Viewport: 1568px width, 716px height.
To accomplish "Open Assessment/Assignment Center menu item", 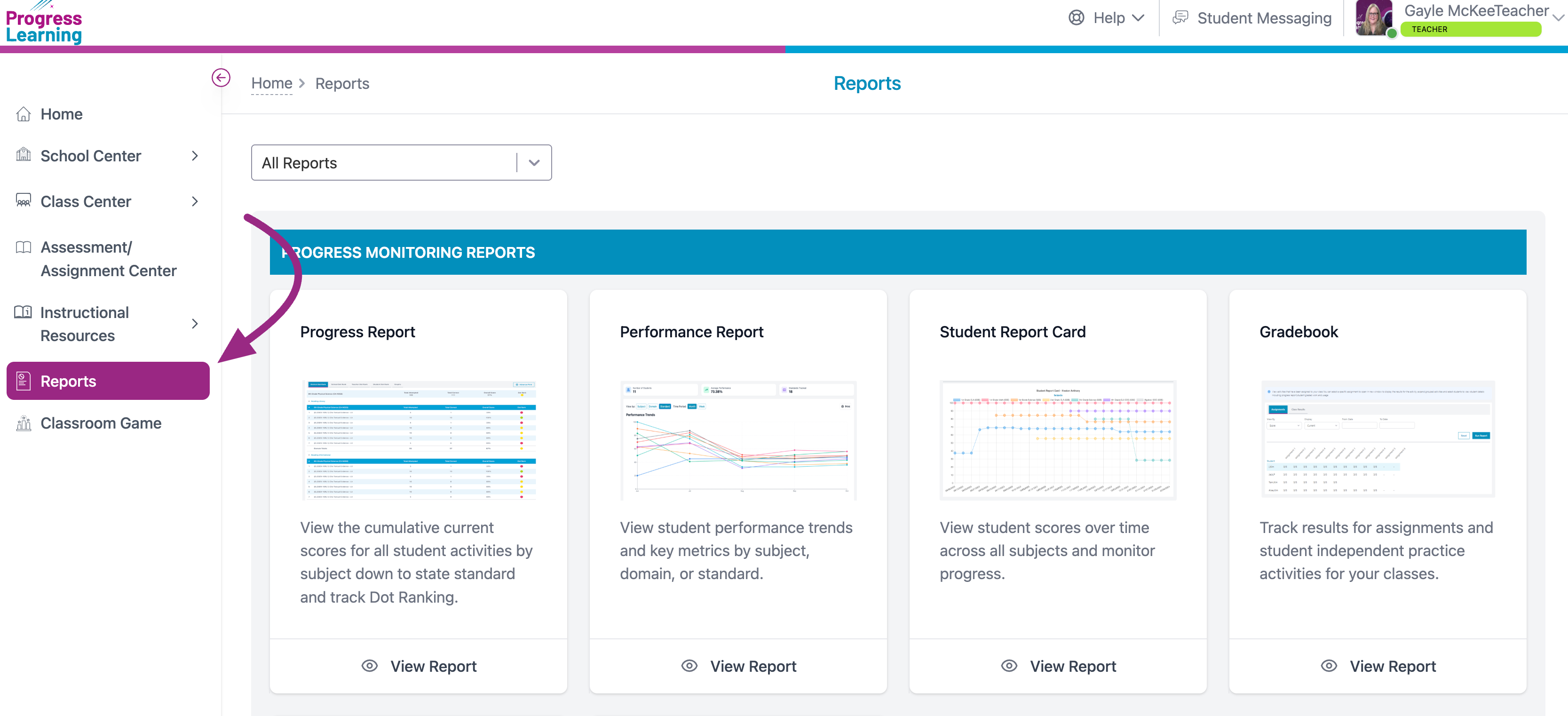I will tap(108, 259).
